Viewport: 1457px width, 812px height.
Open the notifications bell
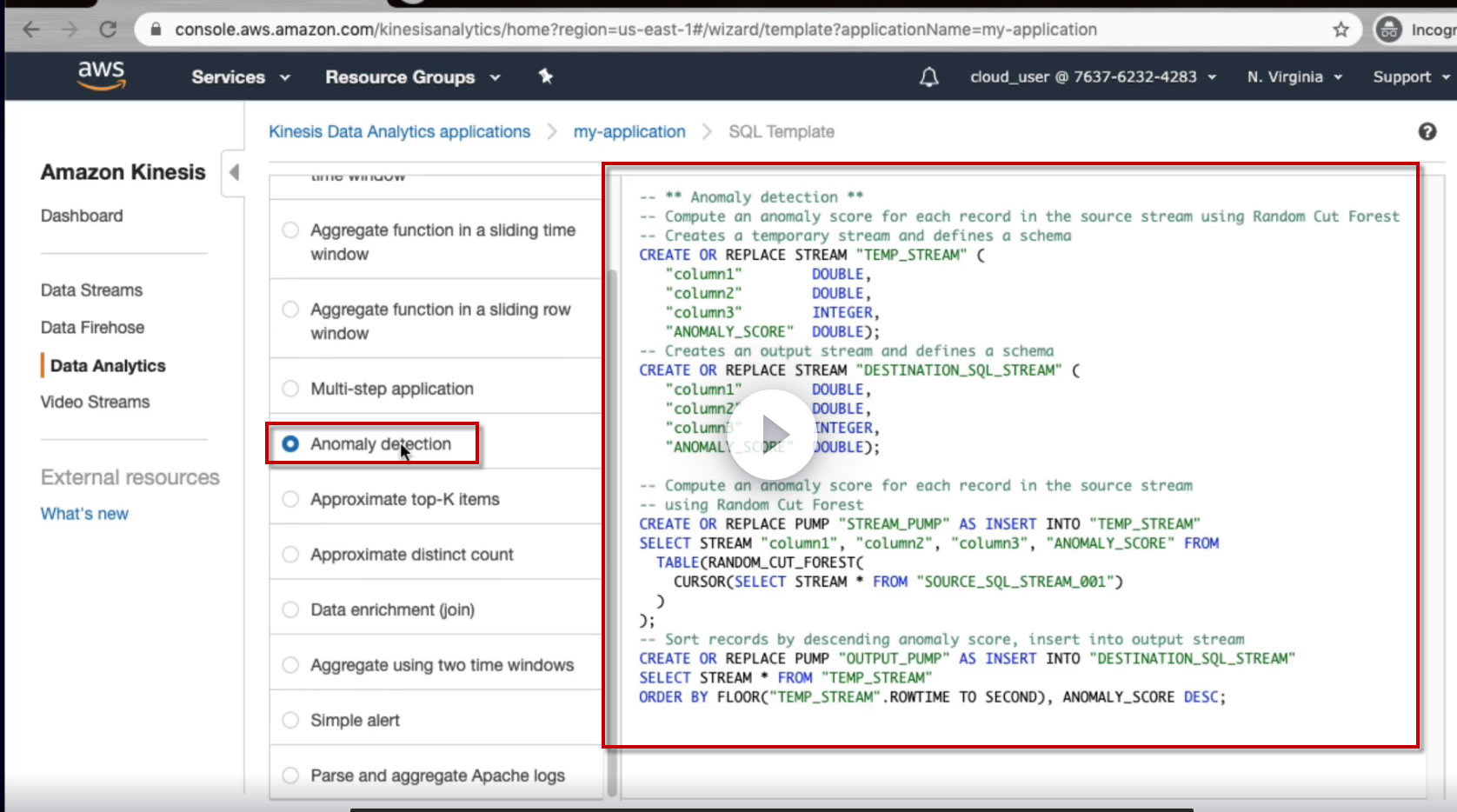point(928,77)
